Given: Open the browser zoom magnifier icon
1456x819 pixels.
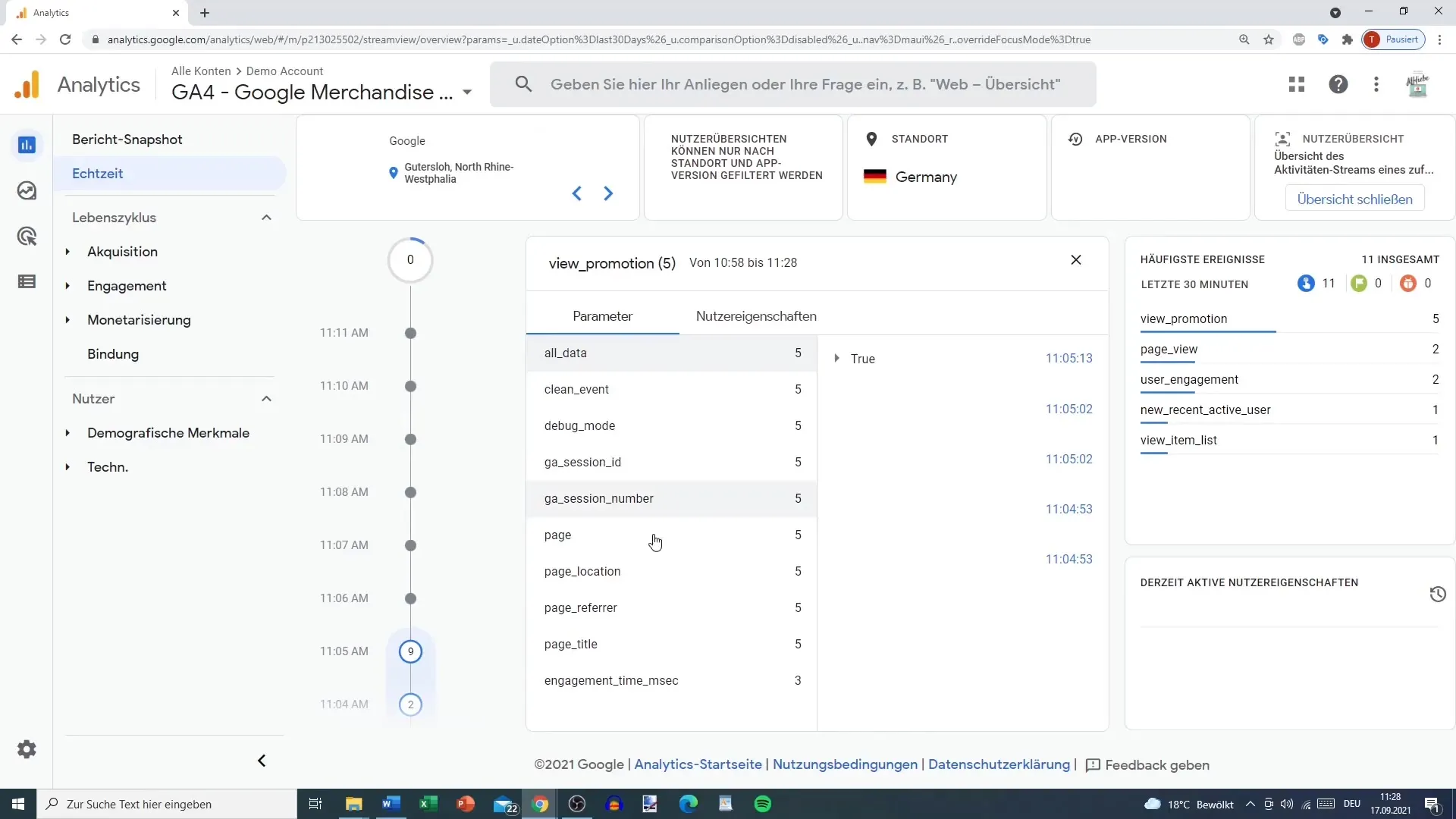Looking at the screenshot, I should [1244, 39].
